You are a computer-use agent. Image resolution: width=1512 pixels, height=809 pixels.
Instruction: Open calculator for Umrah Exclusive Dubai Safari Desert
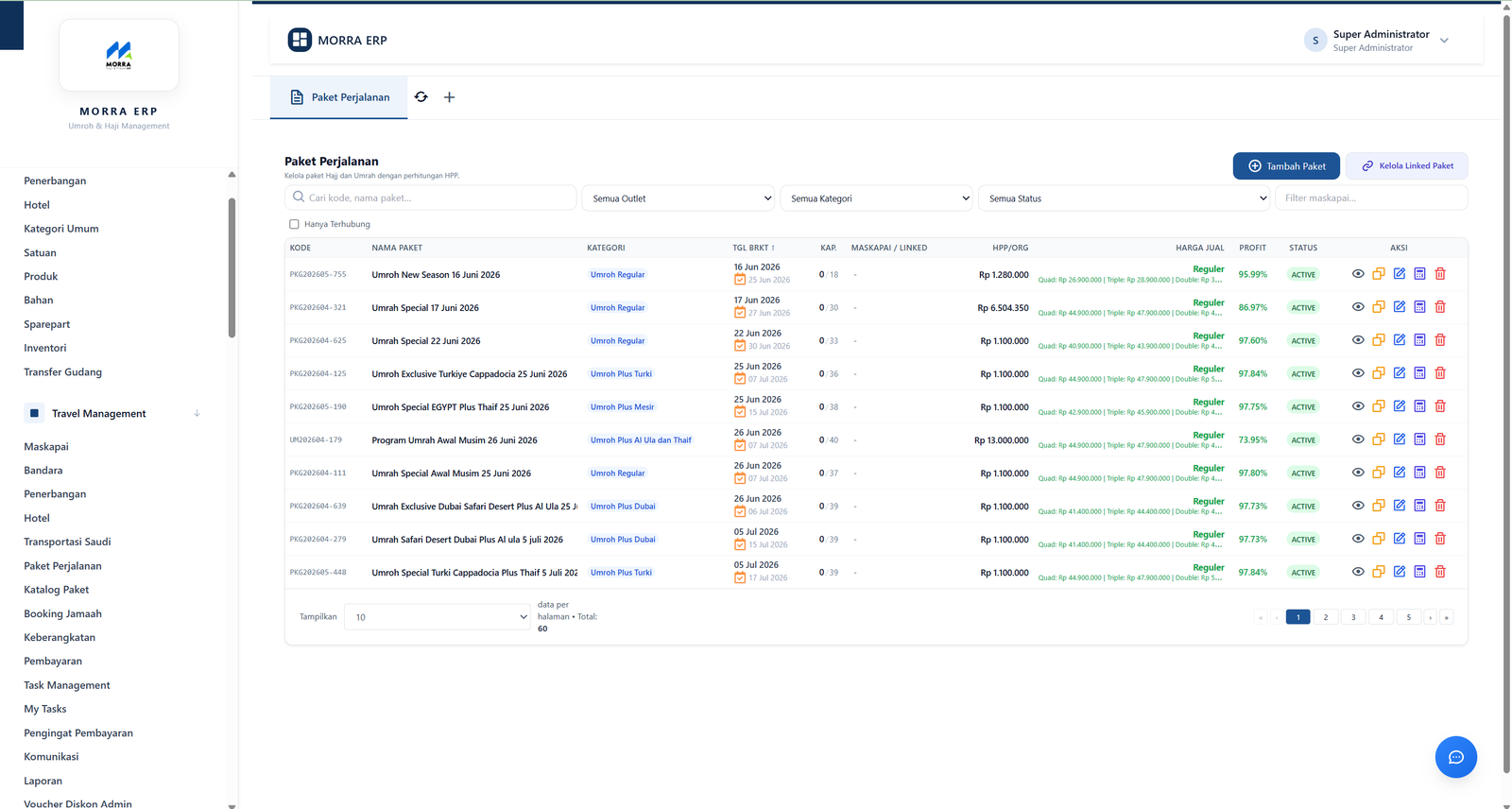click(x=1419, y=506)
